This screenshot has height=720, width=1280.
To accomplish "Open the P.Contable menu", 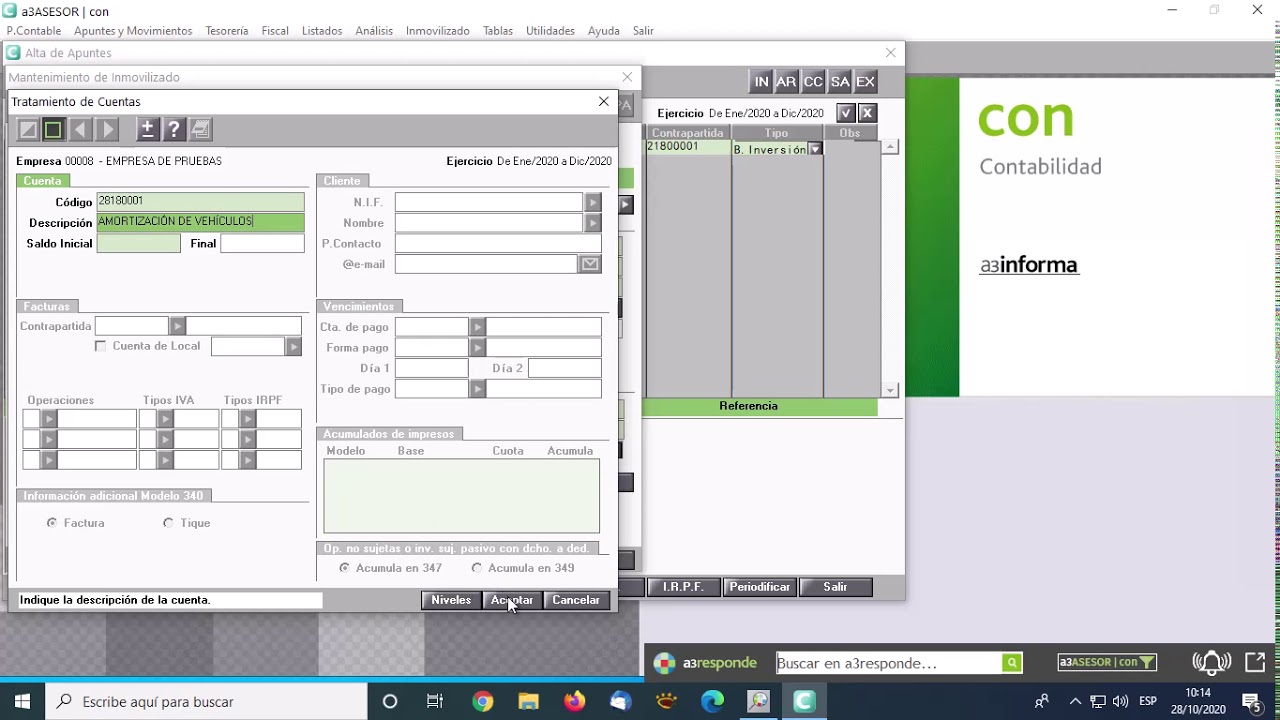I will [x=34, y=31].
